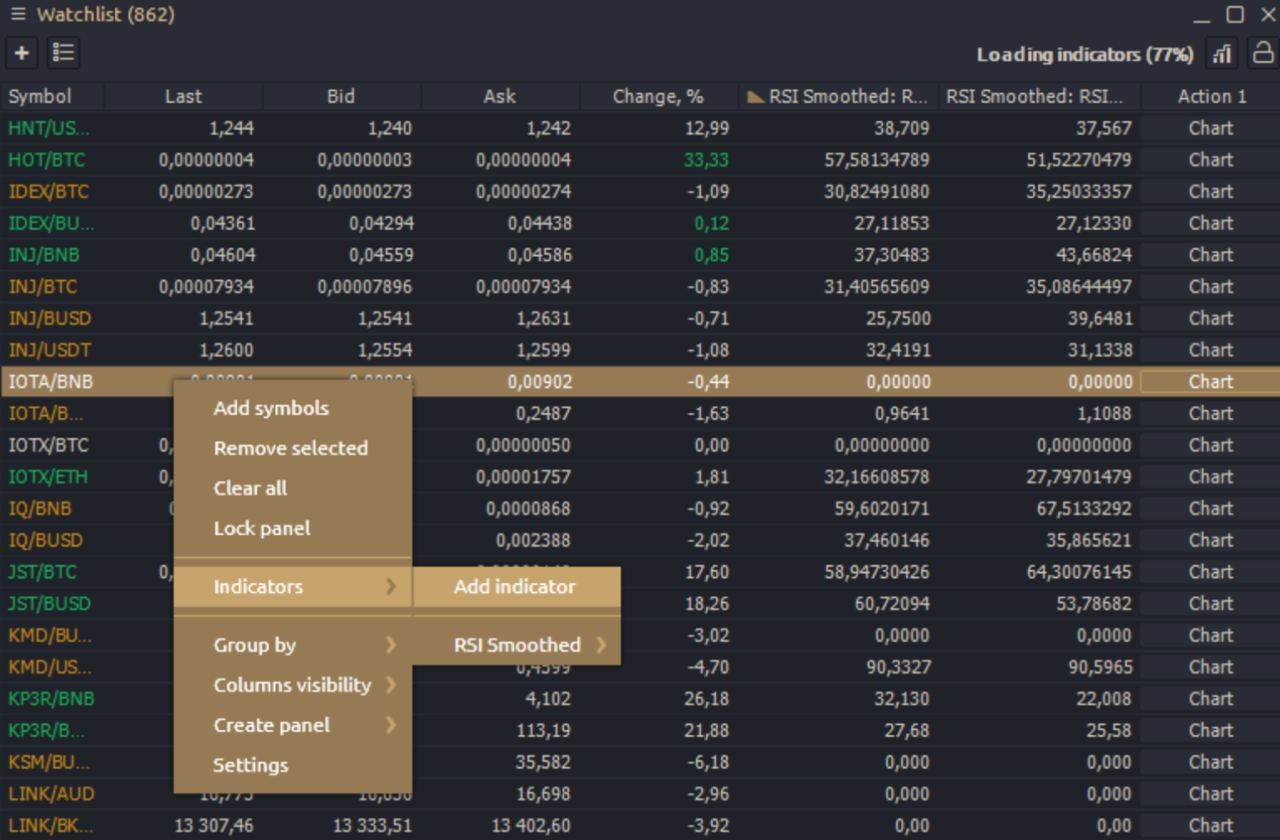Minimize the Watchlist panel

pyautogui.click(x=1202, y=15)
